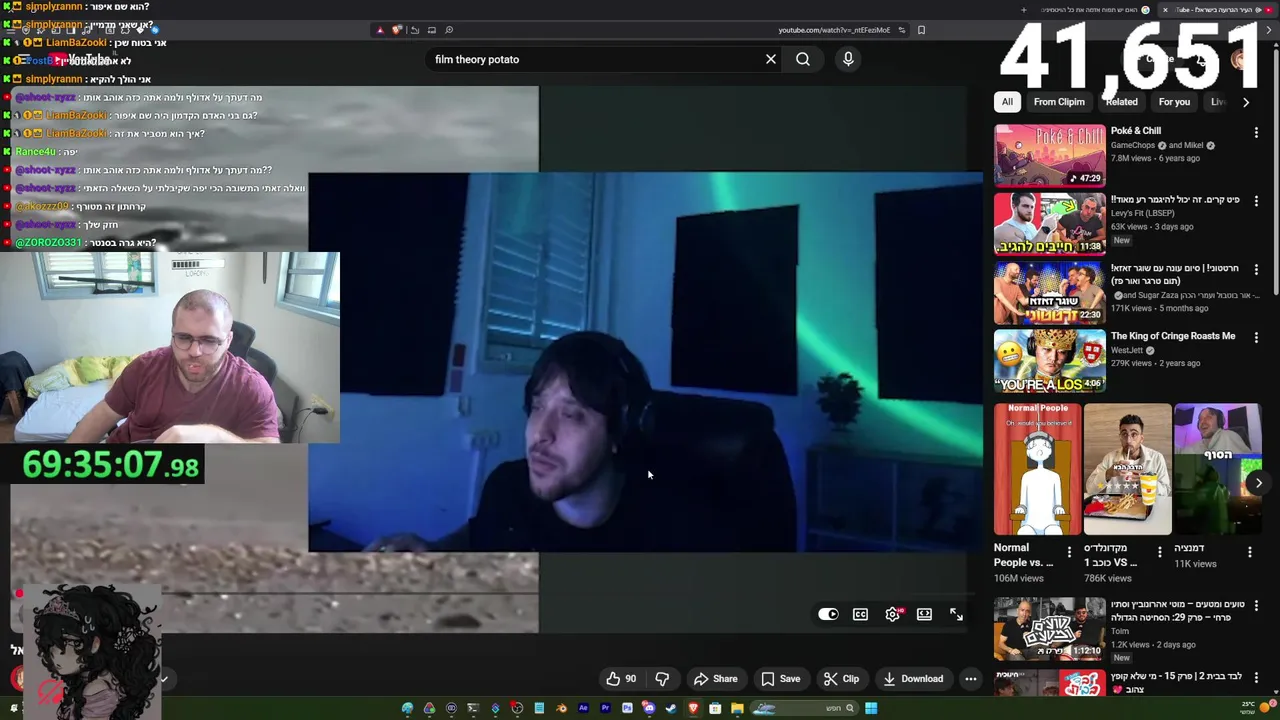
Task: Open menu for the 63K views video
Action: point(1256,201)
